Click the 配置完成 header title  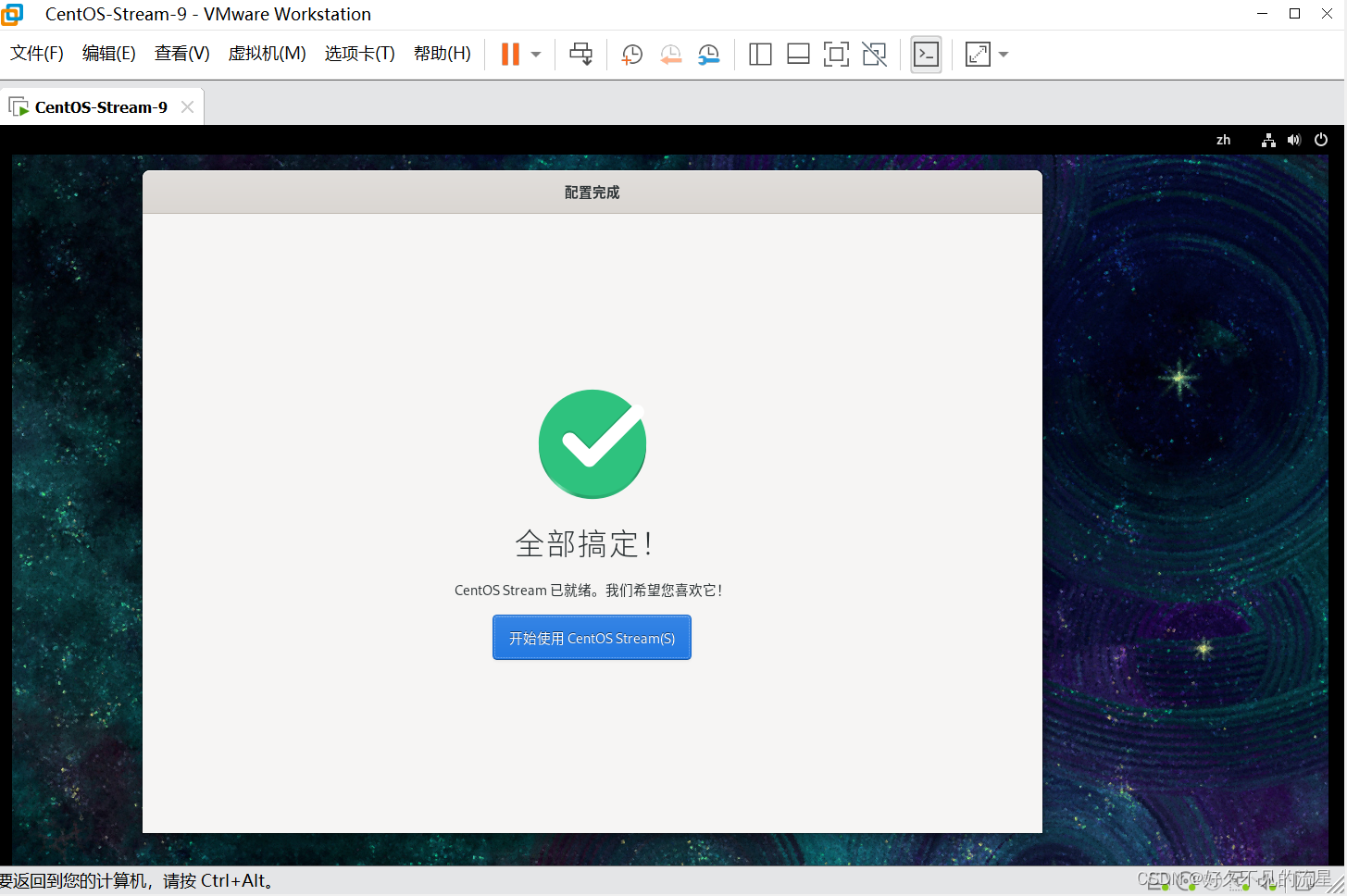[x=592, y=193]
